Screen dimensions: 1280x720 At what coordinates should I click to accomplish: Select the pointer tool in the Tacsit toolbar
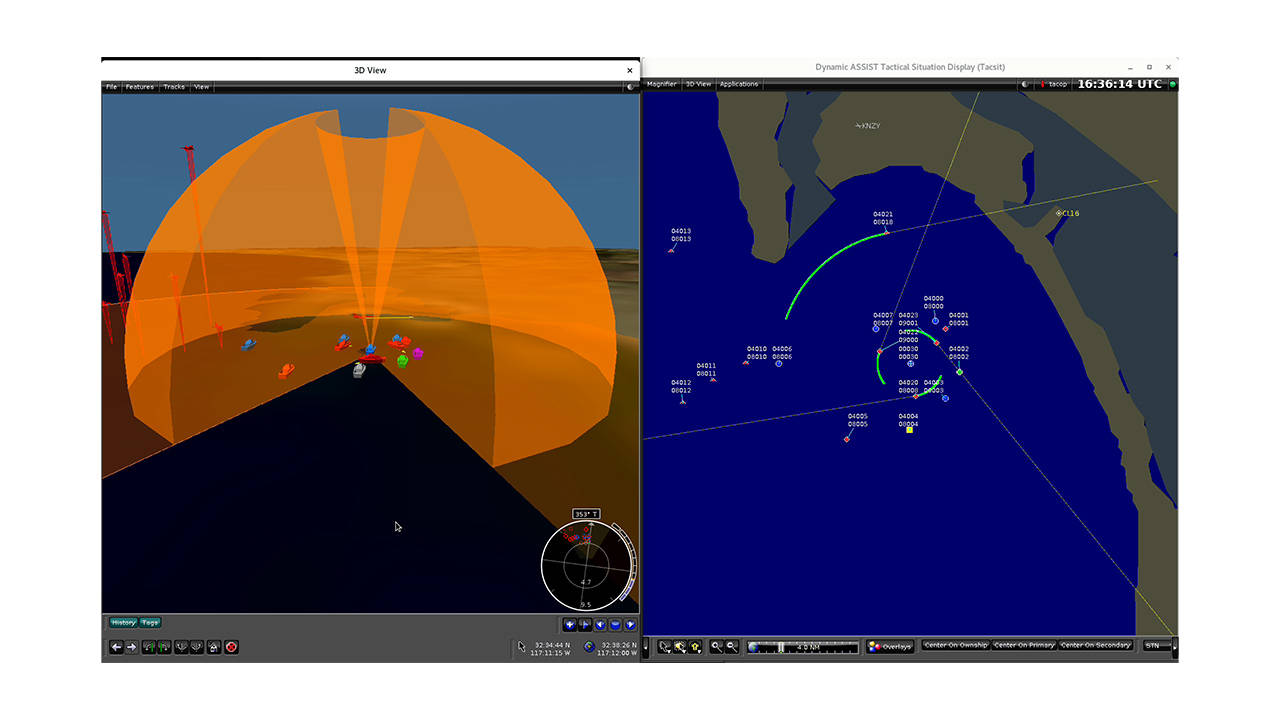(x=664, y=646)
